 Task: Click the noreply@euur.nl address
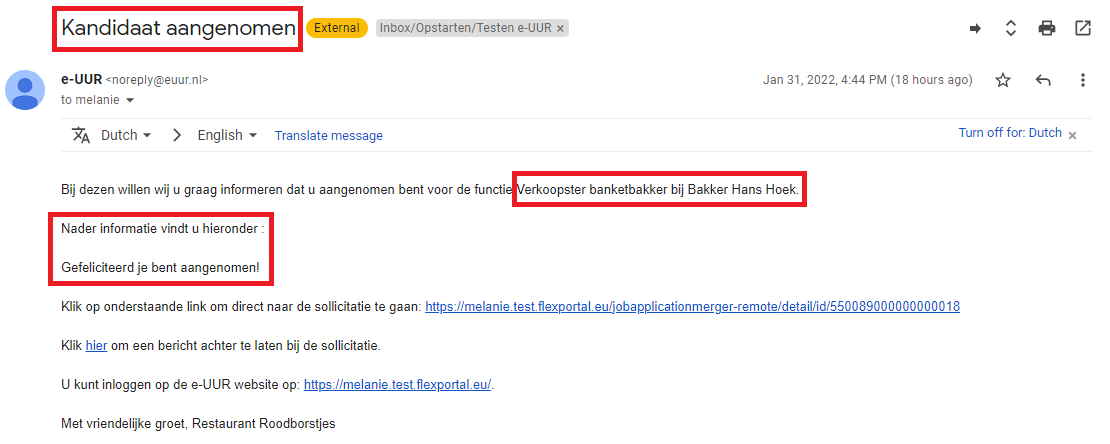point(157,80)
